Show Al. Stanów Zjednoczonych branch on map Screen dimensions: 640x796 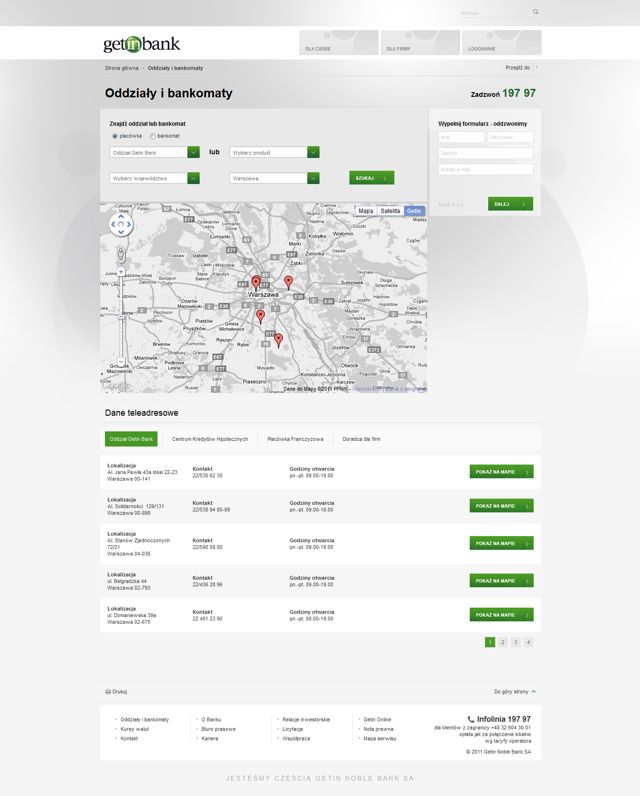pyautogui.click(x=501, y=543)
